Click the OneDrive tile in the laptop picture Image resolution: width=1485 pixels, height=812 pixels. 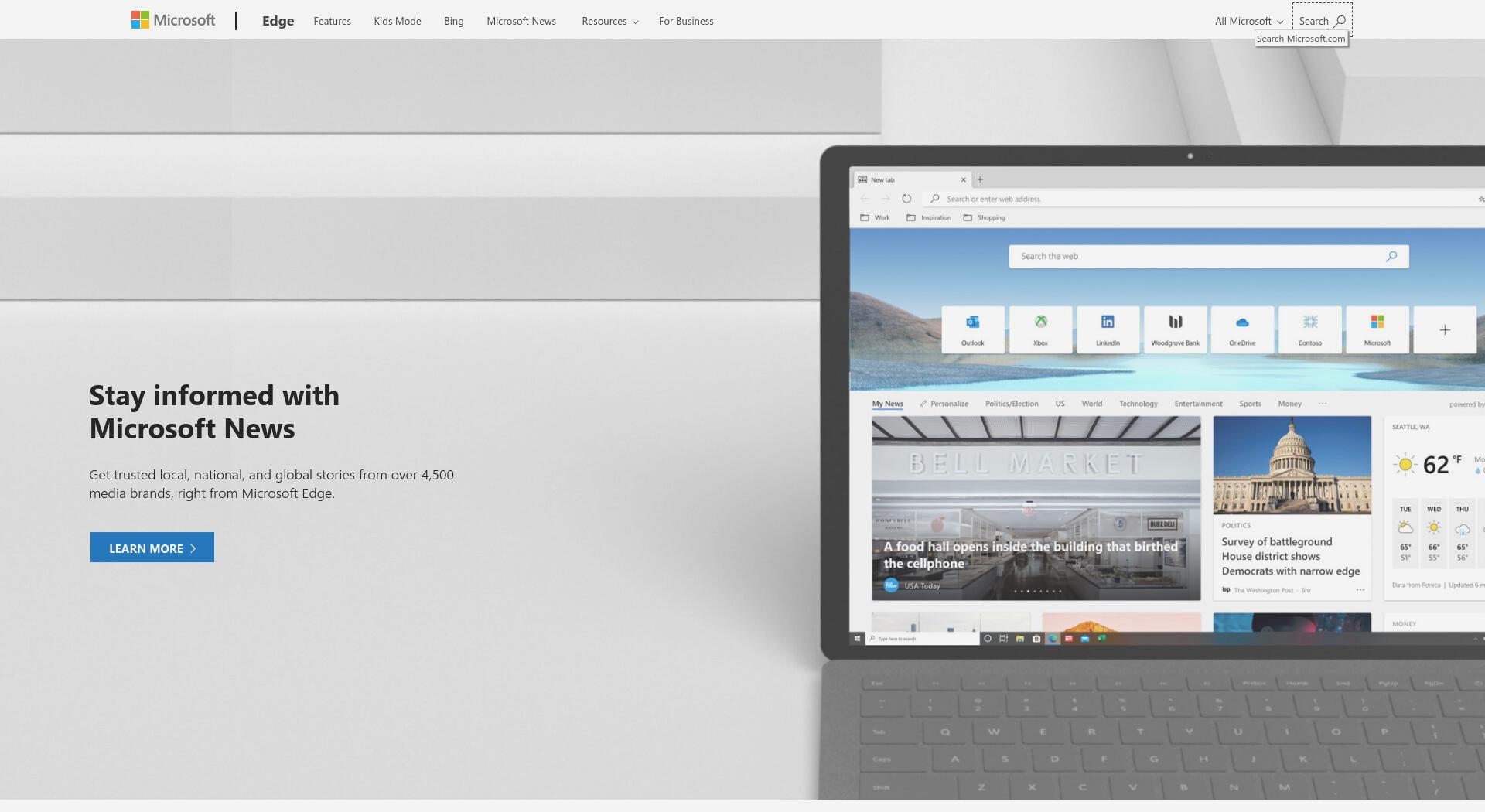click(x=1242, y=329)
